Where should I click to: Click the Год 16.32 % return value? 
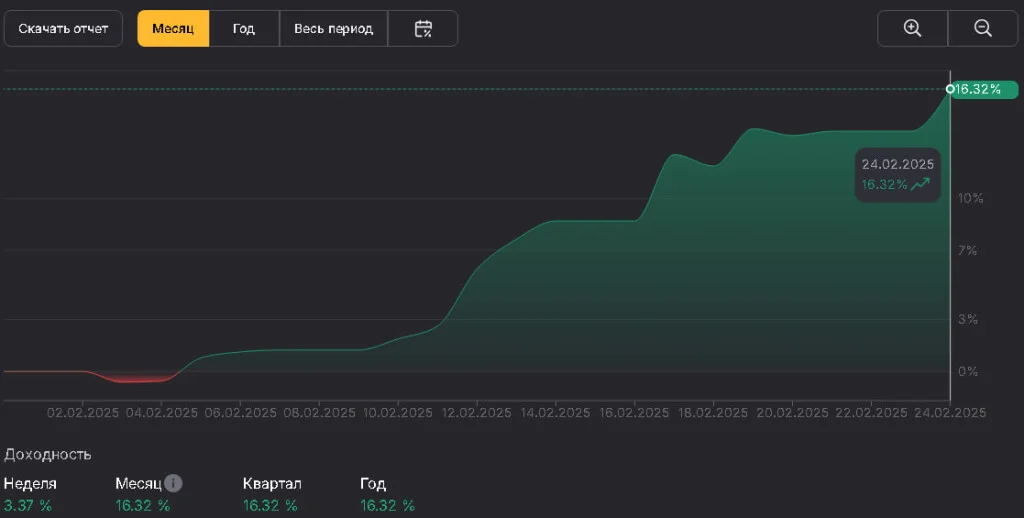coord(387,506)
